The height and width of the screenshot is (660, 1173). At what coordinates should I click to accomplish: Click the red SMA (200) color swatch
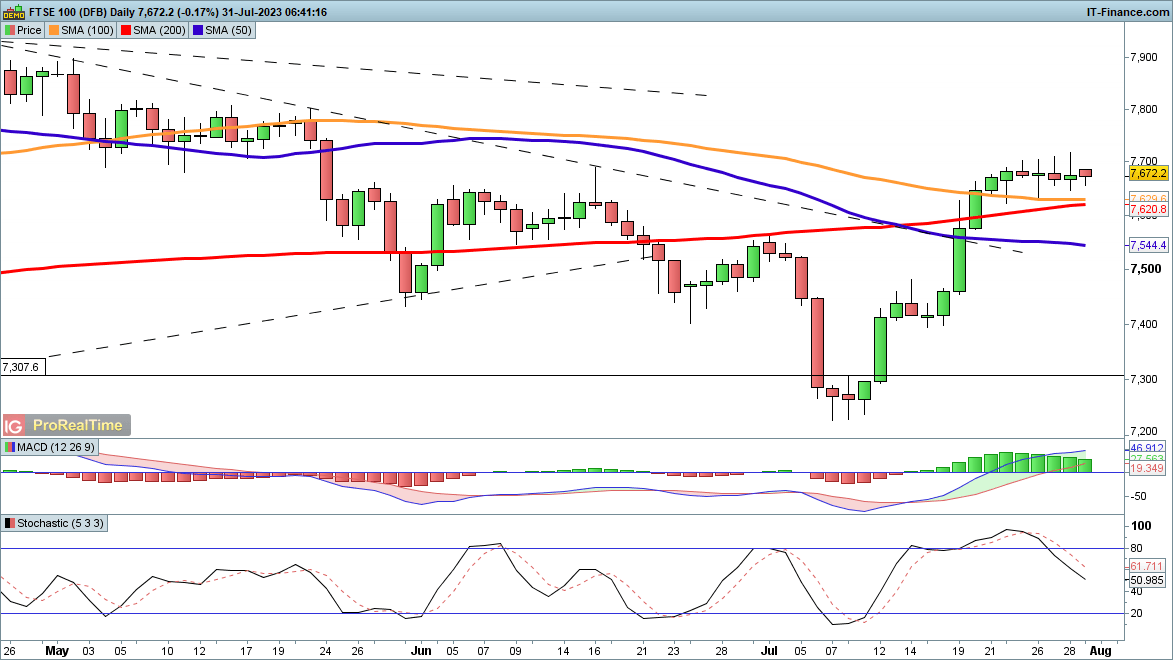(126, 30)
